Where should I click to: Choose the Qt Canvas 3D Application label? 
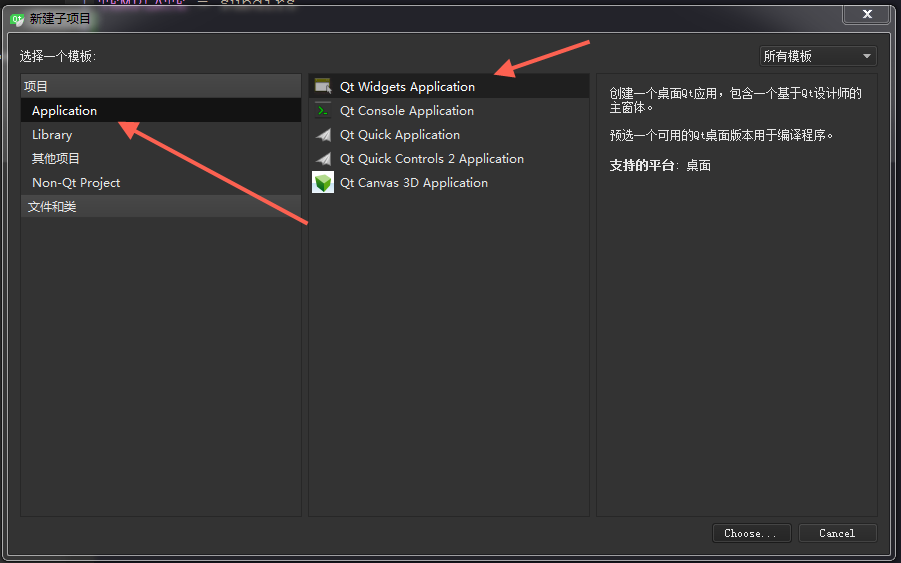[414, 183]
